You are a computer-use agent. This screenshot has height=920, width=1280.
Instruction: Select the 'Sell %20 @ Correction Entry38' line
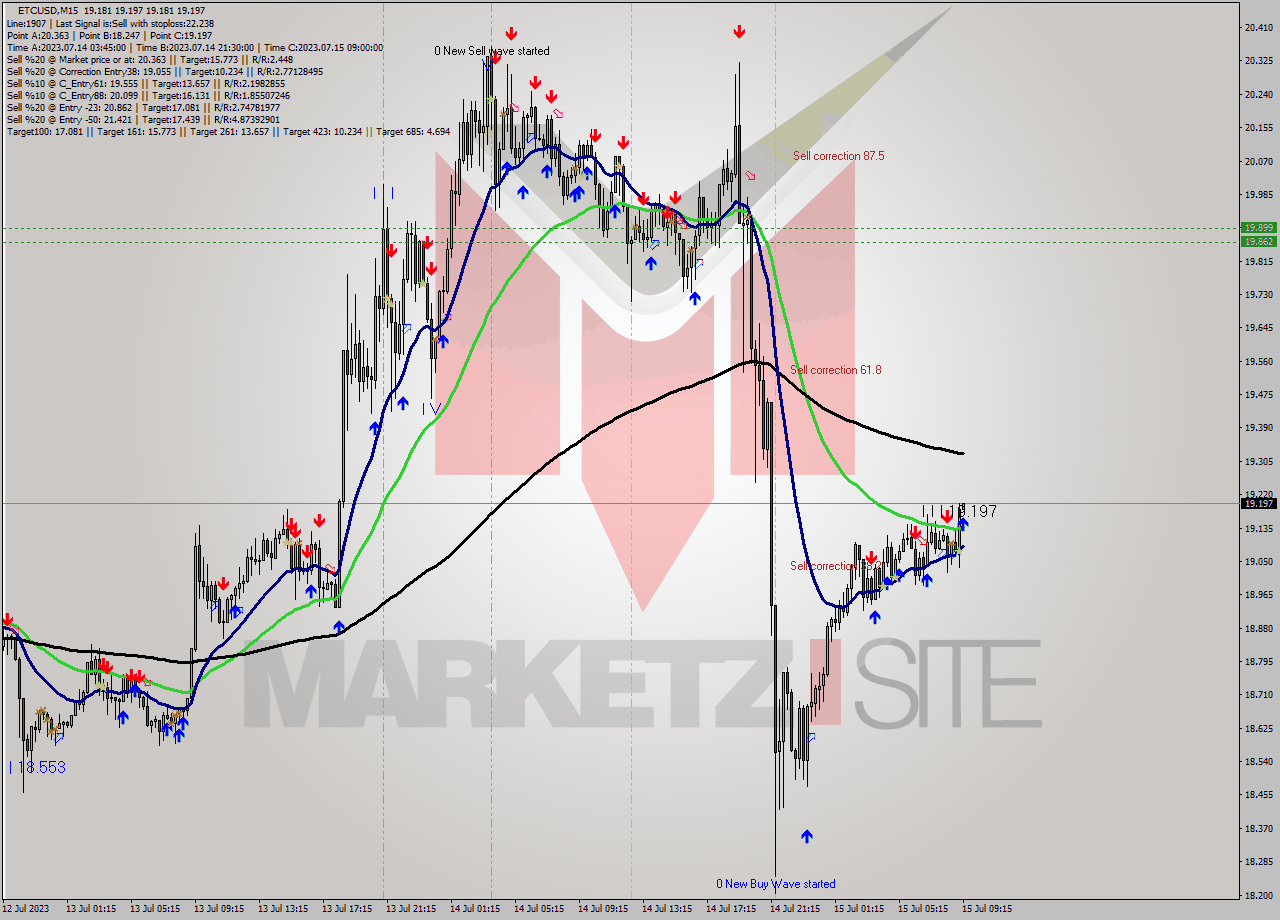(164, 71)
